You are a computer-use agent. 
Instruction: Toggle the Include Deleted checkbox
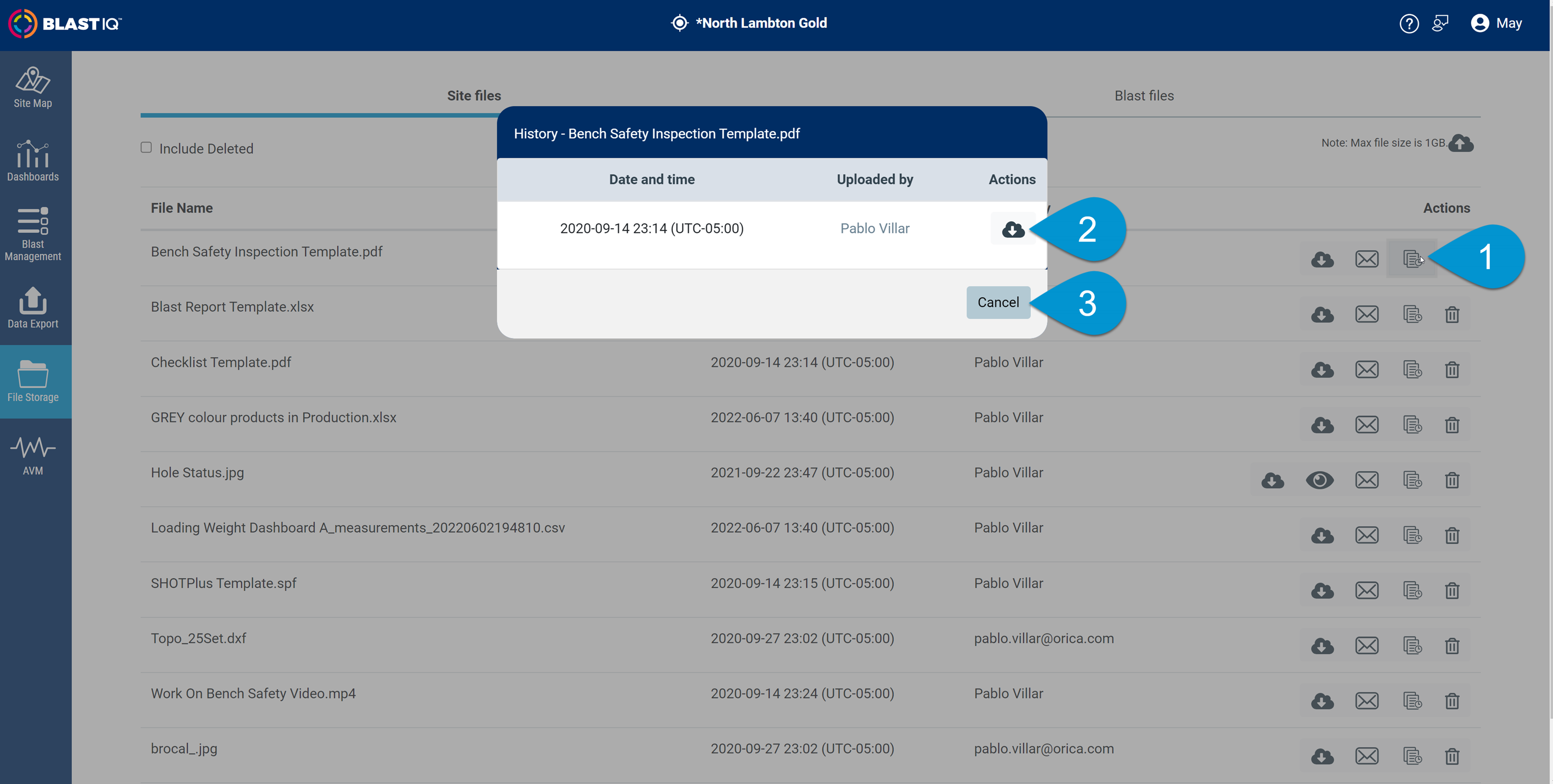click(146, 147)
